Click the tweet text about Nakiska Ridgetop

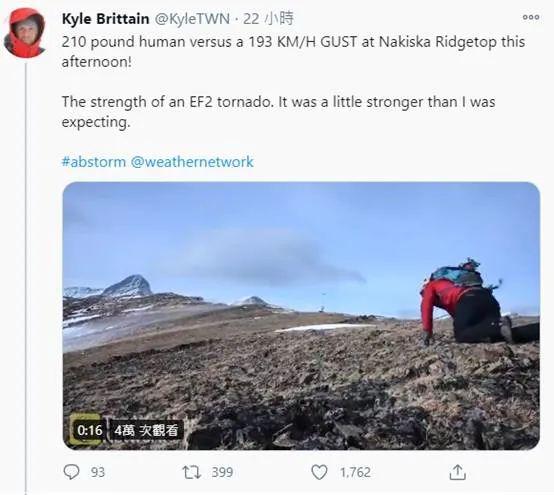coord(293,52)
